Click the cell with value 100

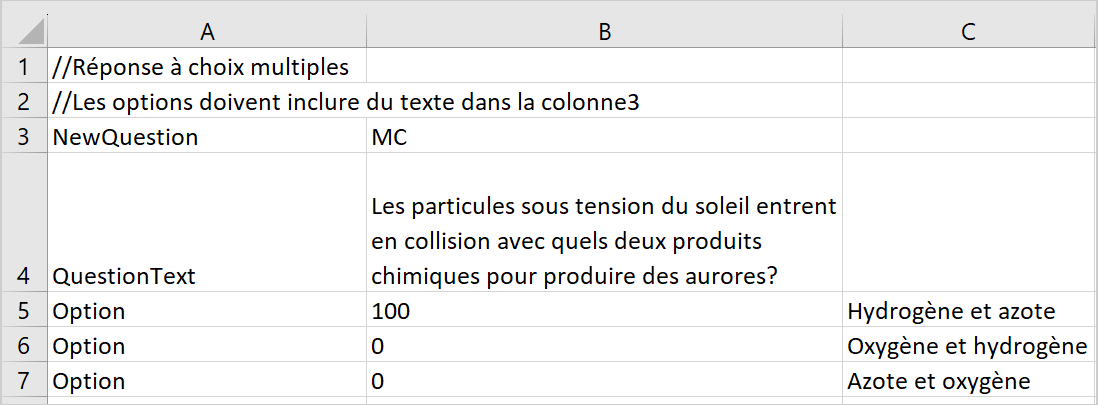coord(604,310)
